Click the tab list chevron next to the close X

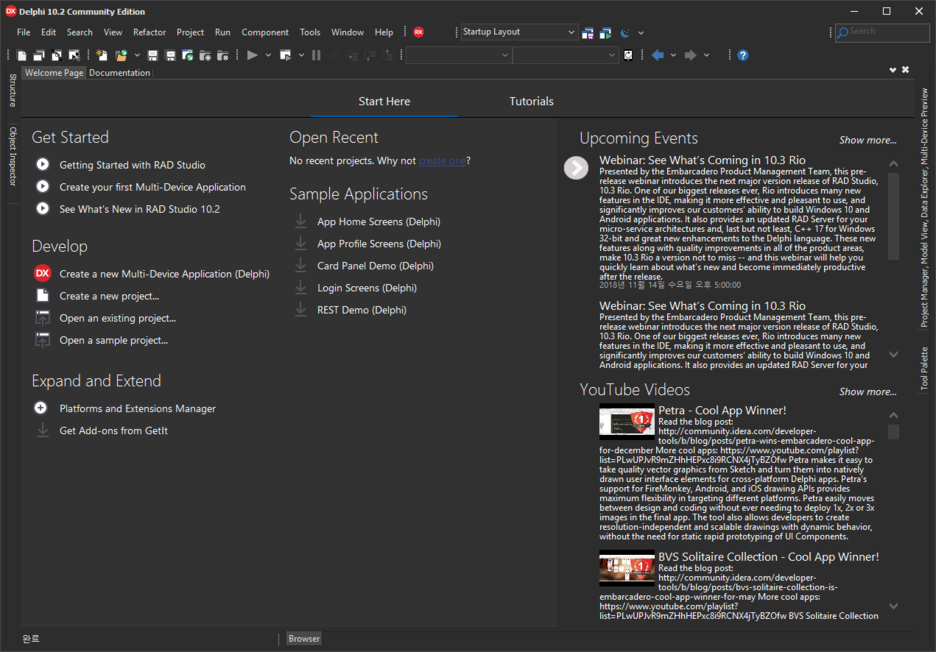pos(892,70)
